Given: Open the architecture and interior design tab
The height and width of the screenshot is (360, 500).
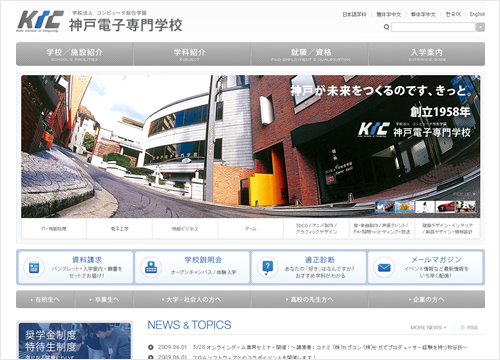Looking at the screenshot, I should (x=447, y=229).
